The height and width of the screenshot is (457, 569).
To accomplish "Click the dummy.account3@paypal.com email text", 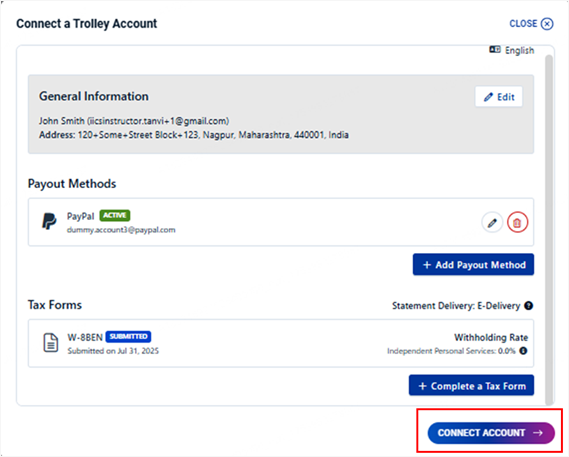I will point(121,230).
